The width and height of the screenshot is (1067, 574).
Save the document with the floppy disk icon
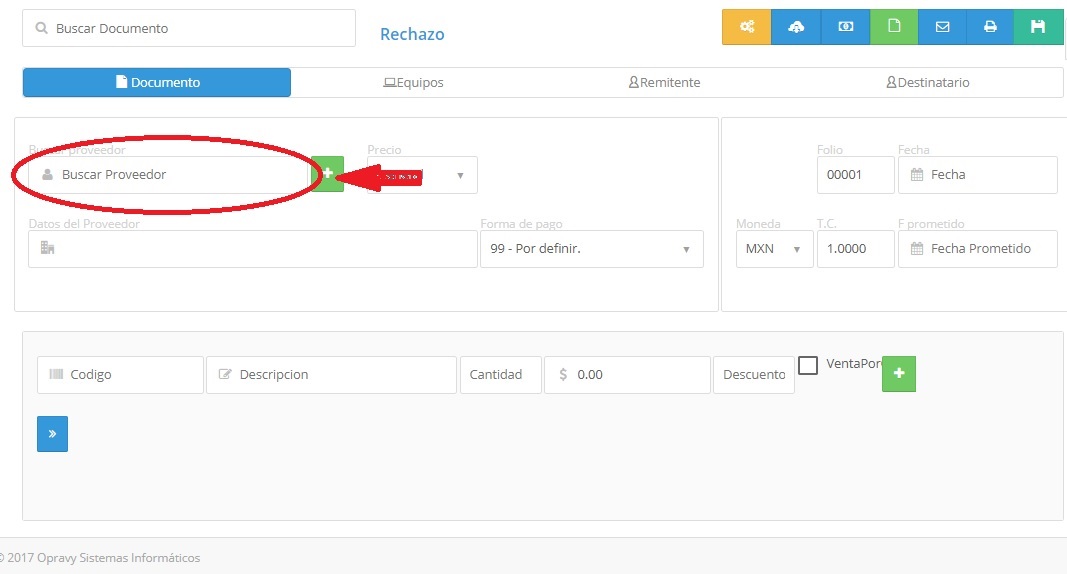[1038, 27]
